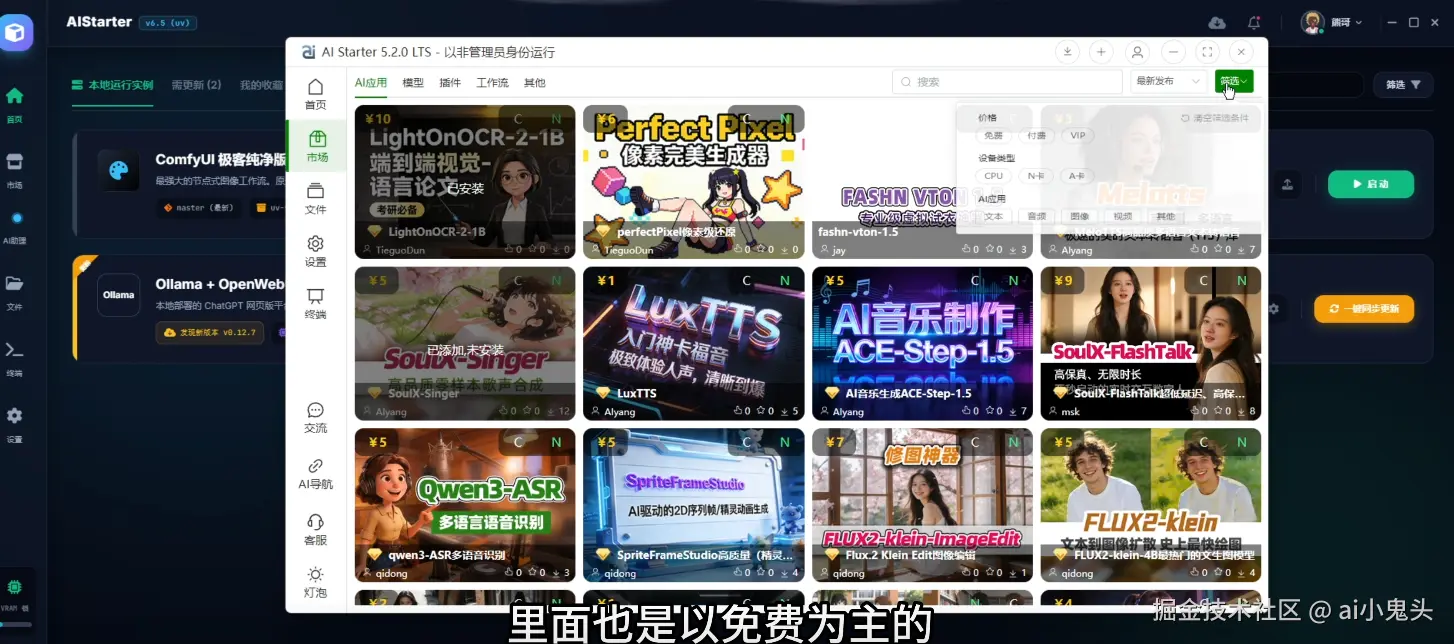Viewport: 1454px width, 644px height.
Task: Click the 搜索 search field
Action: pyautogui.click(x=1007, y=82)
